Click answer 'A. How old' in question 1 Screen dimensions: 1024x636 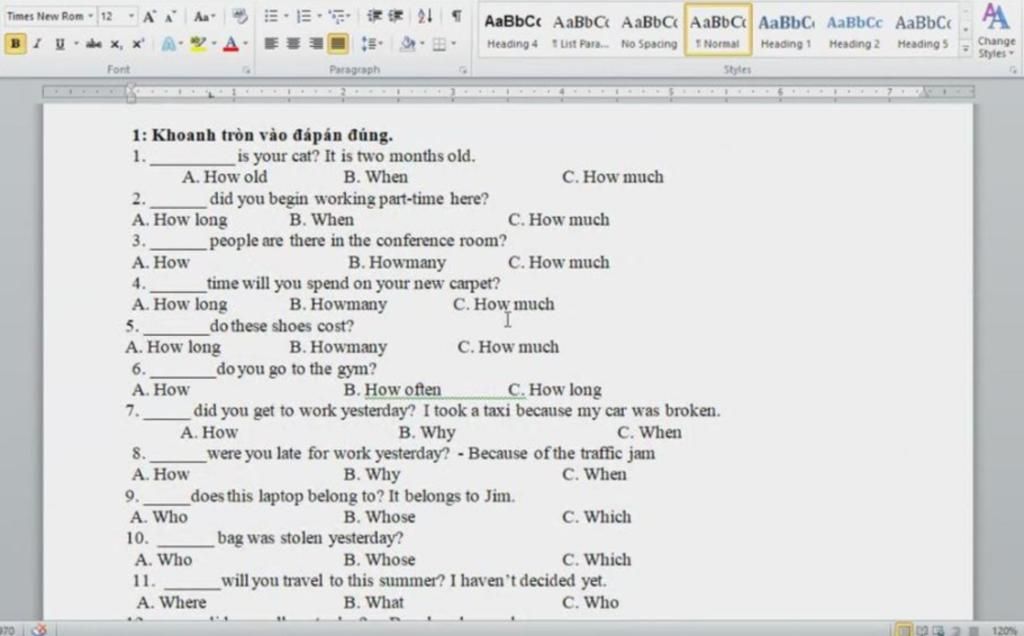point(225,177)
